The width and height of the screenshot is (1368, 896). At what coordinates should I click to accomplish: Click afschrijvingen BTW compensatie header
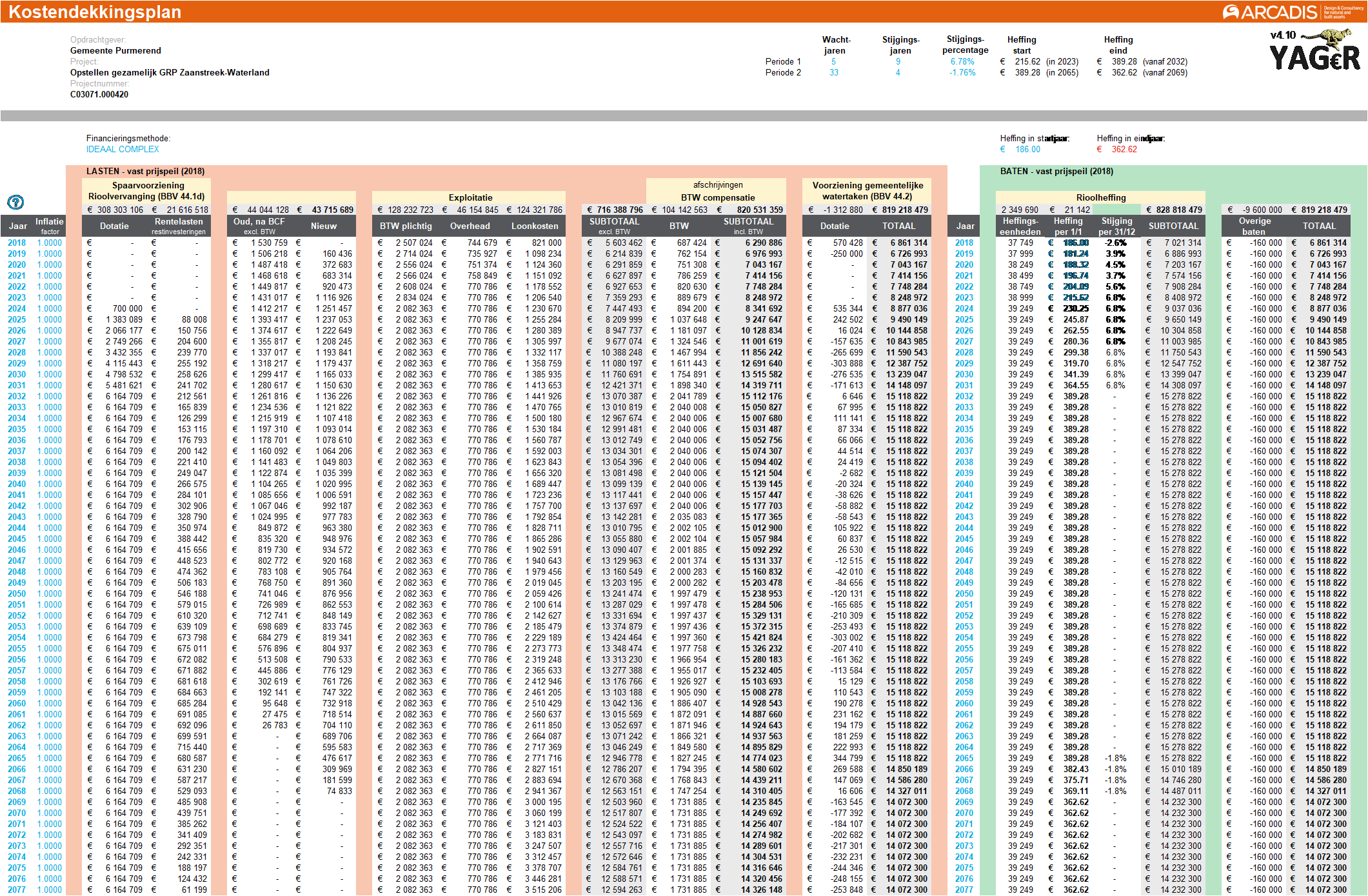(x=717, y=191)
